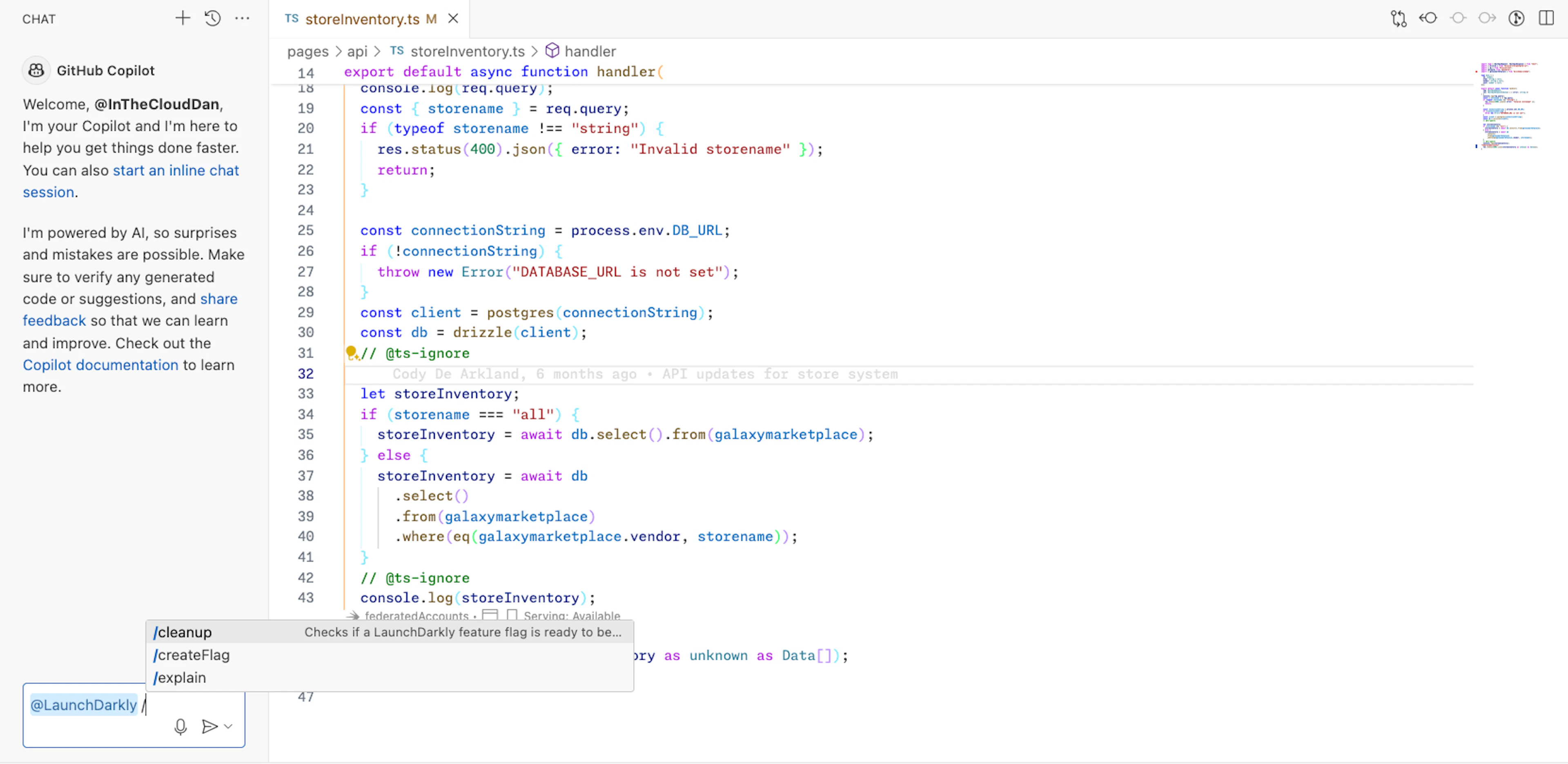Click the run with circle play icon
1568x764 pixels.
tap(1517, 18)
